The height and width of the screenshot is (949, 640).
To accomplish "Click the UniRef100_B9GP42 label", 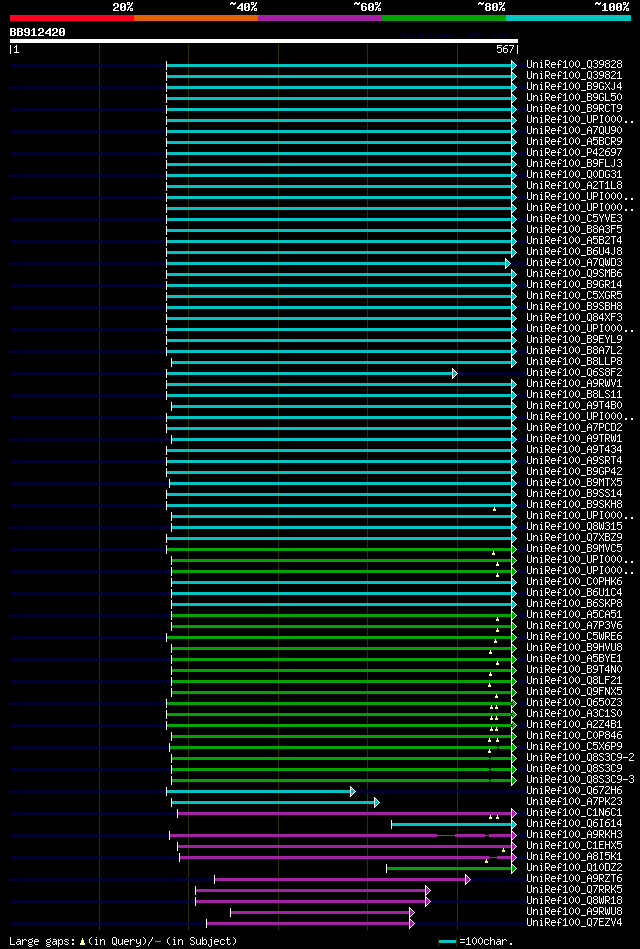I will [574, 471].
